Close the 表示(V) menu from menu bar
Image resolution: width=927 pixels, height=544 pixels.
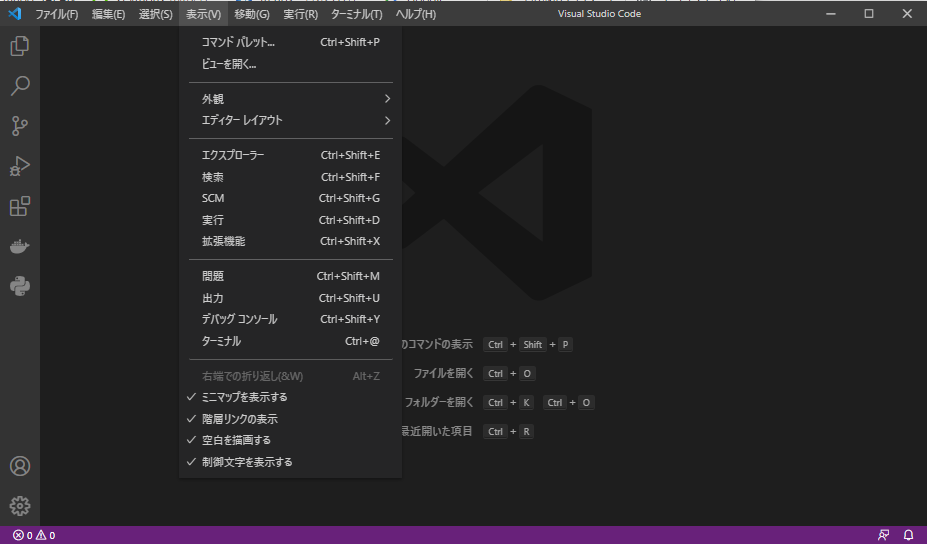[x=203, y=14]
